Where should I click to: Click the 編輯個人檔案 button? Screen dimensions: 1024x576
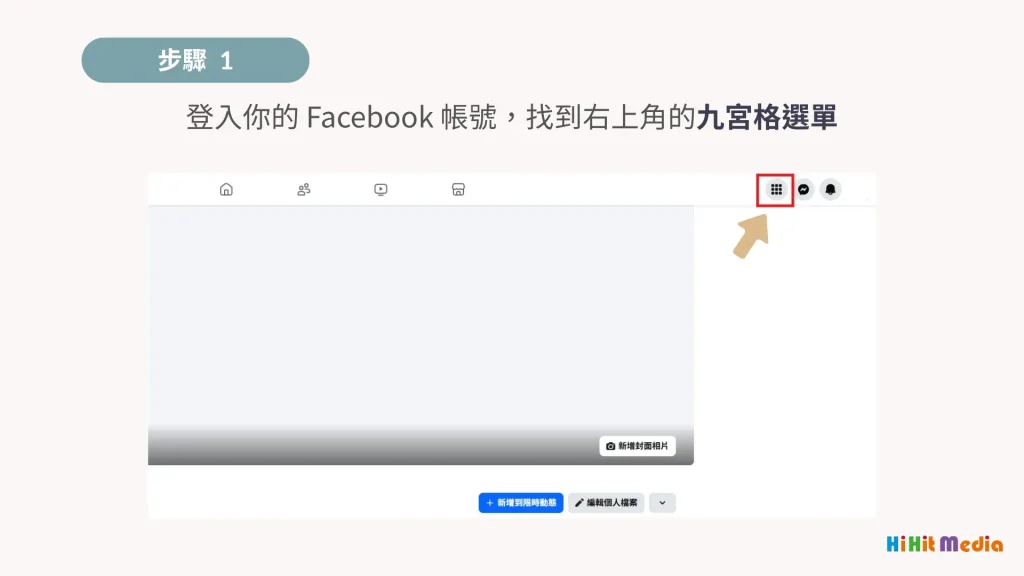click(606, 503)
